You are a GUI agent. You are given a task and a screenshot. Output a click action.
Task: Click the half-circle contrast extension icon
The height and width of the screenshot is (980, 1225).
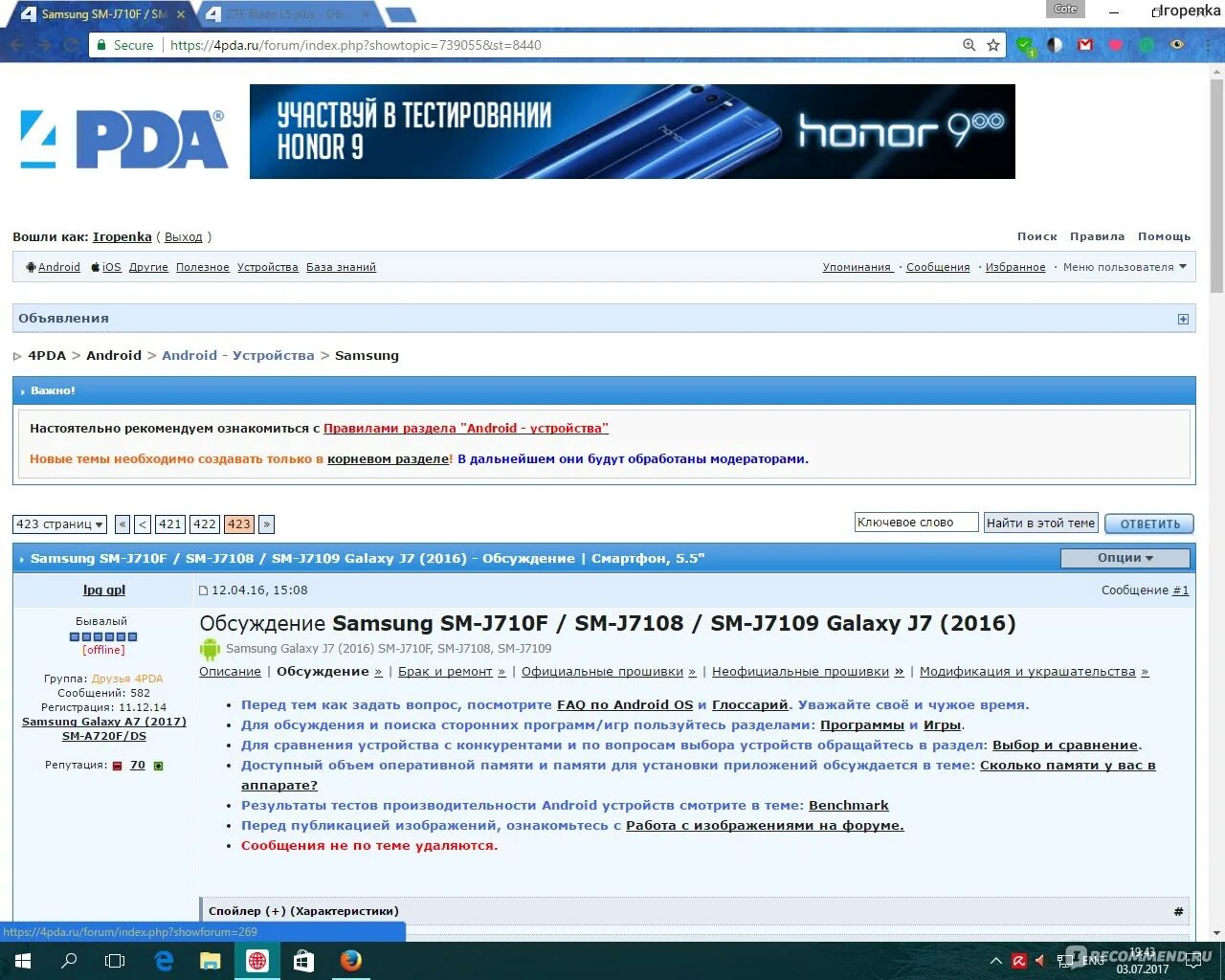pyautogui.click(x=1055, y=45)
